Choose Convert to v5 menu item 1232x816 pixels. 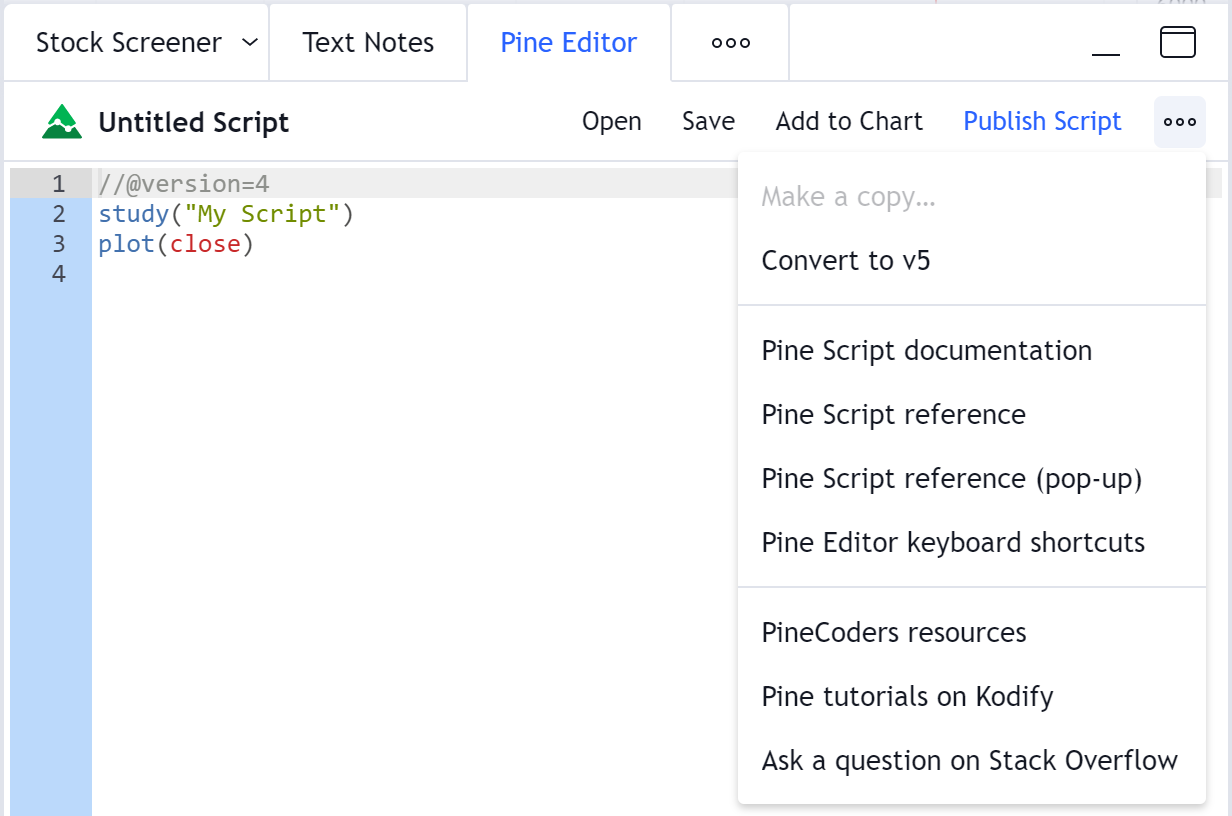[x=846, y=261]
